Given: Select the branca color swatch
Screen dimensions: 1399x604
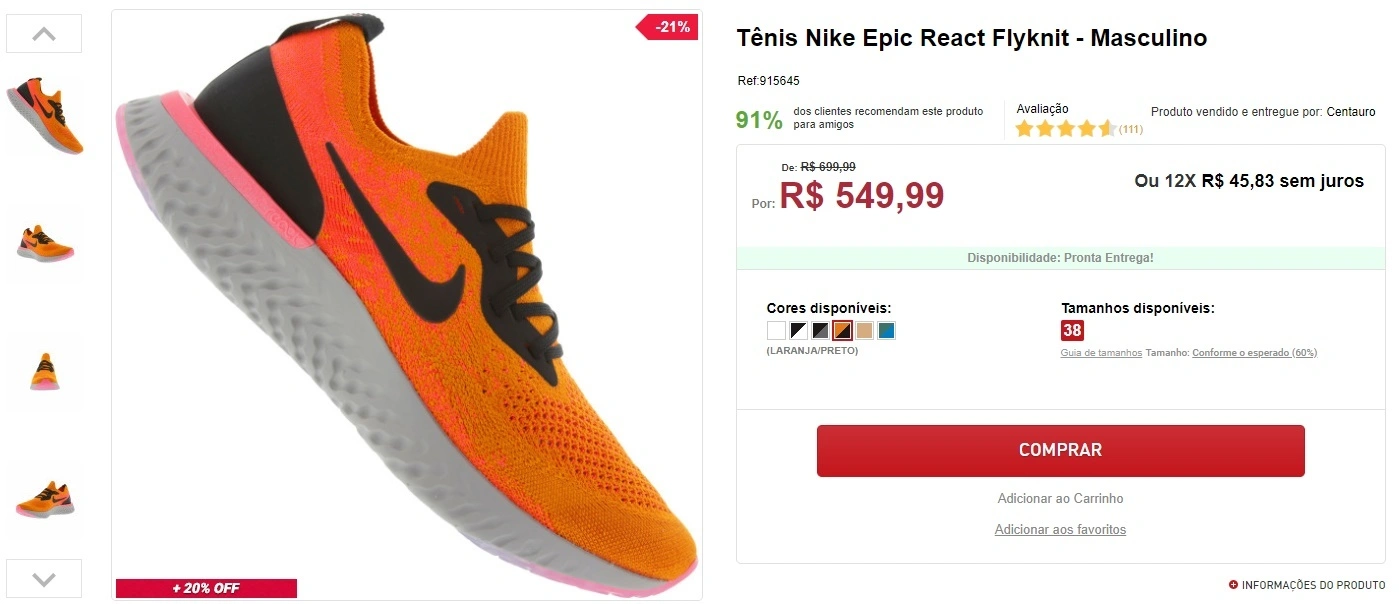Looking at the screenshot, I should [775, 329].
